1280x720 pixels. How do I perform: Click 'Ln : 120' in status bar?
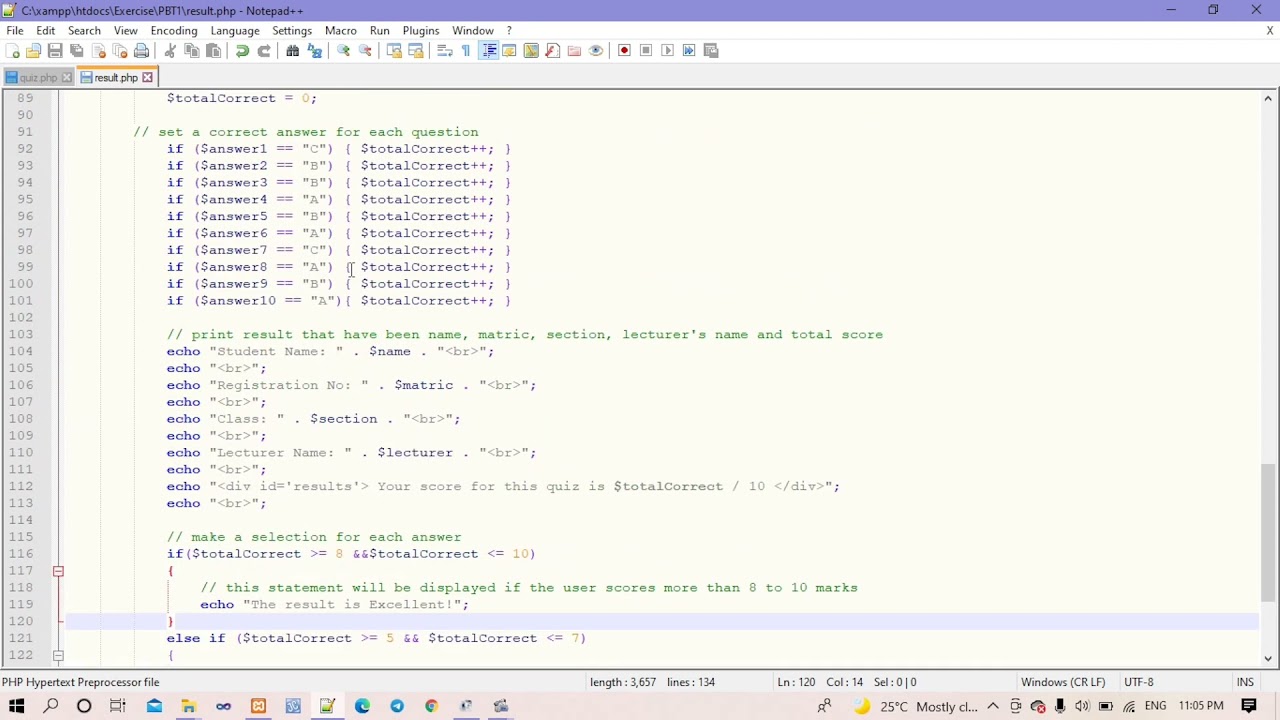[796, 682]
